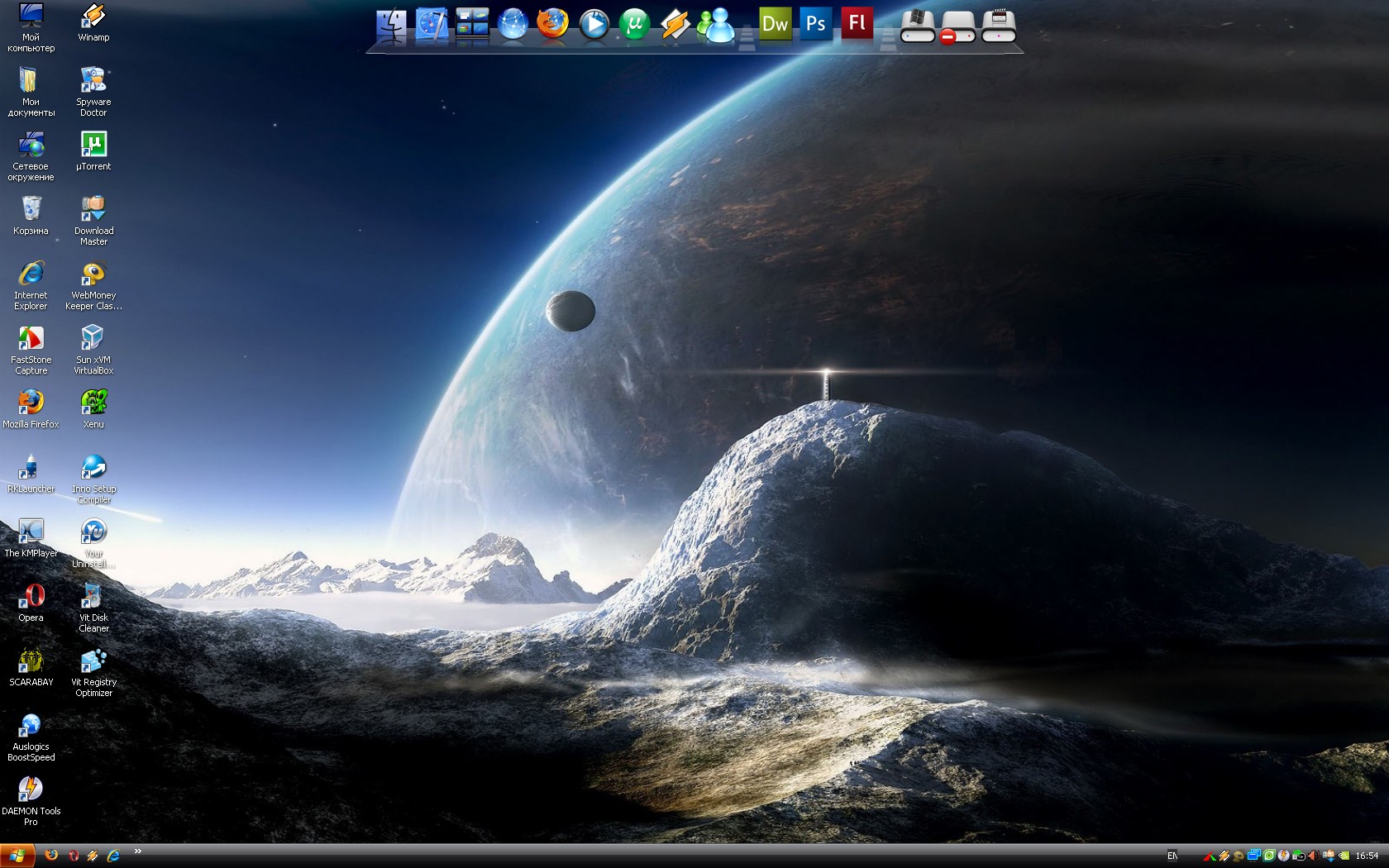
Task: Select the RKLauncher desktop shortcut
Action: pyautogui.click(x=31, y=474)
